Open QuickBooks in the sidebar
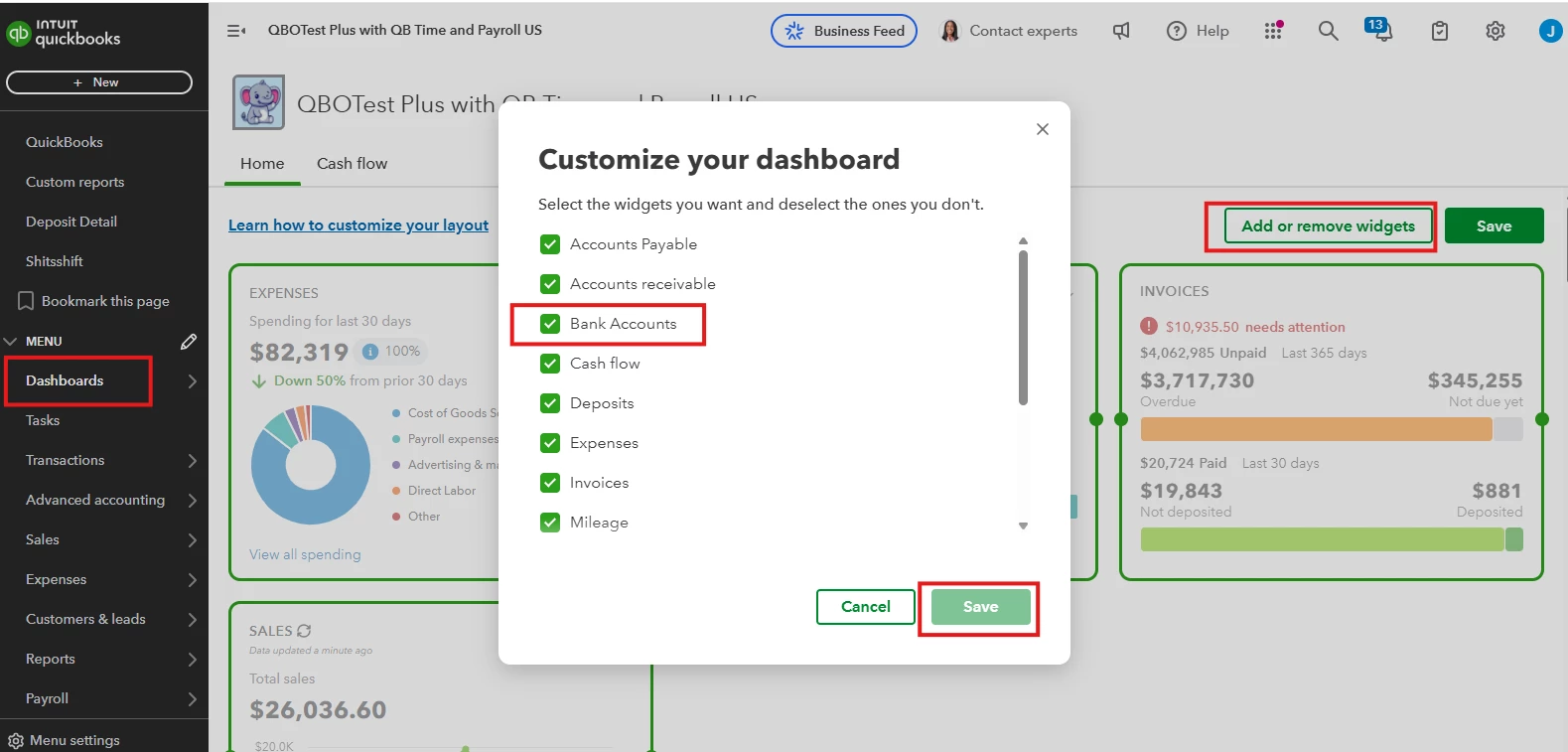Screen dimensions: 1568x752 pos(65,142)
